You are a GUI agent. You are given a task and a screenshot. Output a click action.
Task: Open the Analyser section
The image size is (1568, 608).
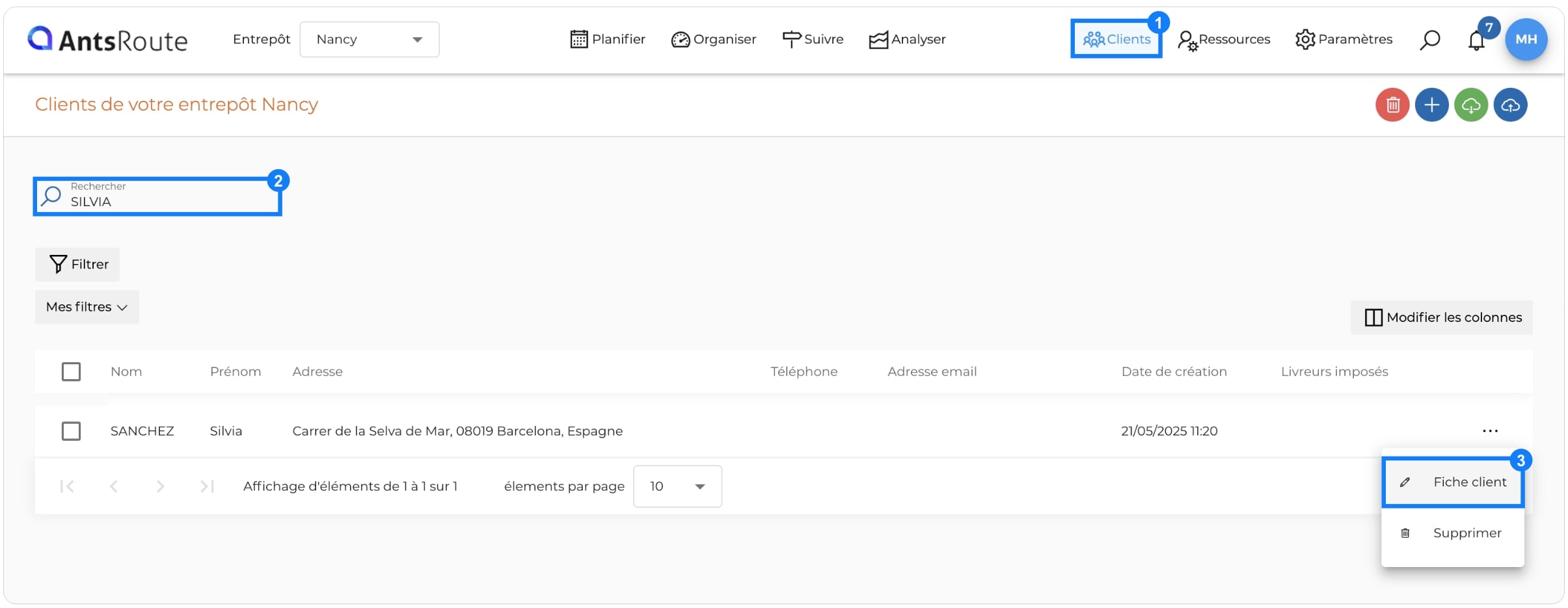[907, 40]
